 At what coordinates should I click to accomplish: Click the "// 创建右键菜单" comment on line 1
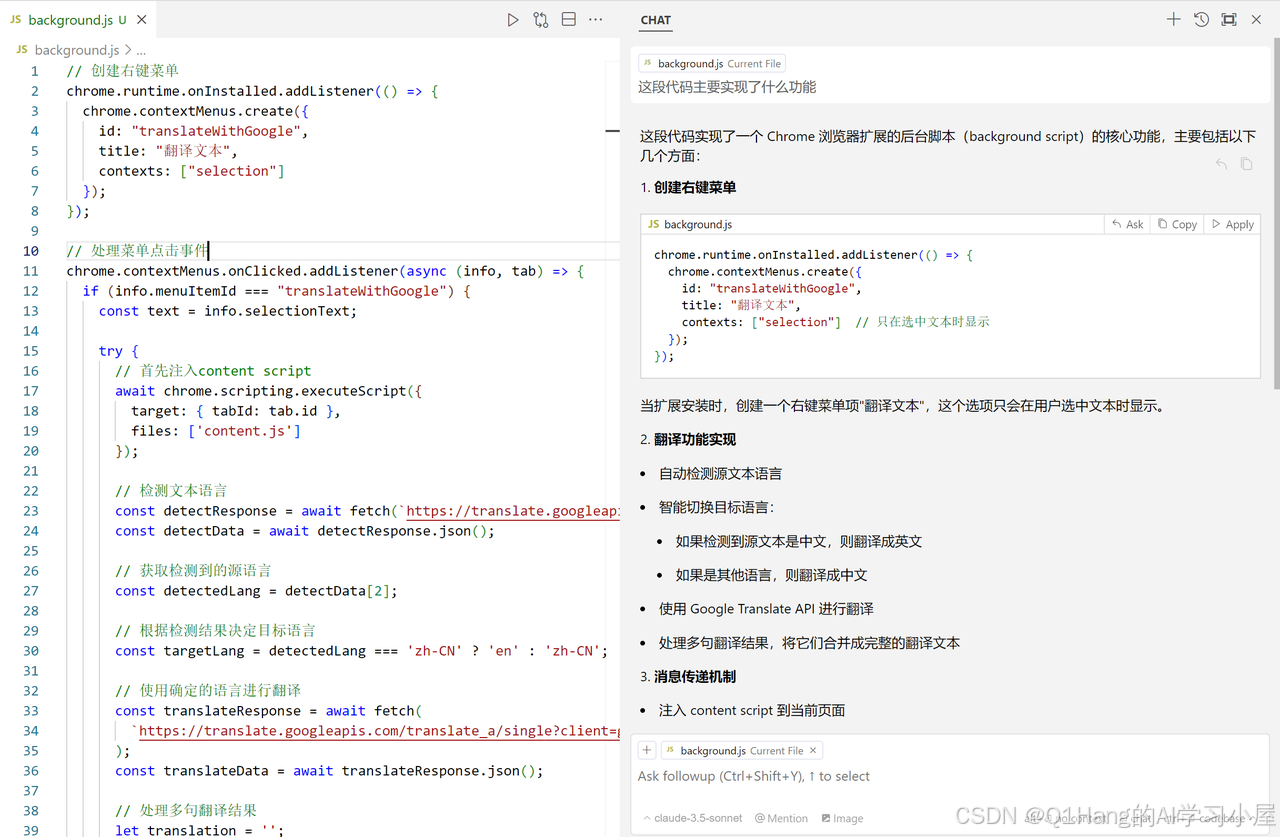pos(123,70)
